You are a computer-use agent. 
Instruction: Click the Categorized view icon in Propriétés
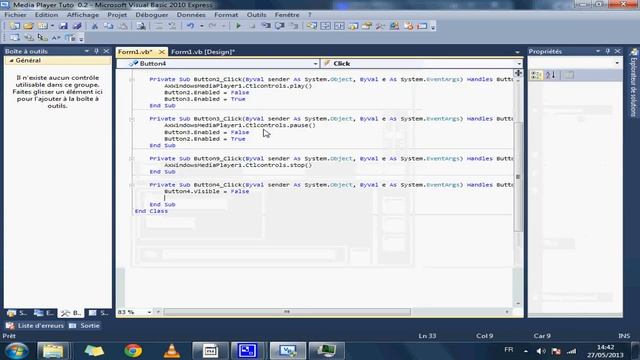point(536,75)
